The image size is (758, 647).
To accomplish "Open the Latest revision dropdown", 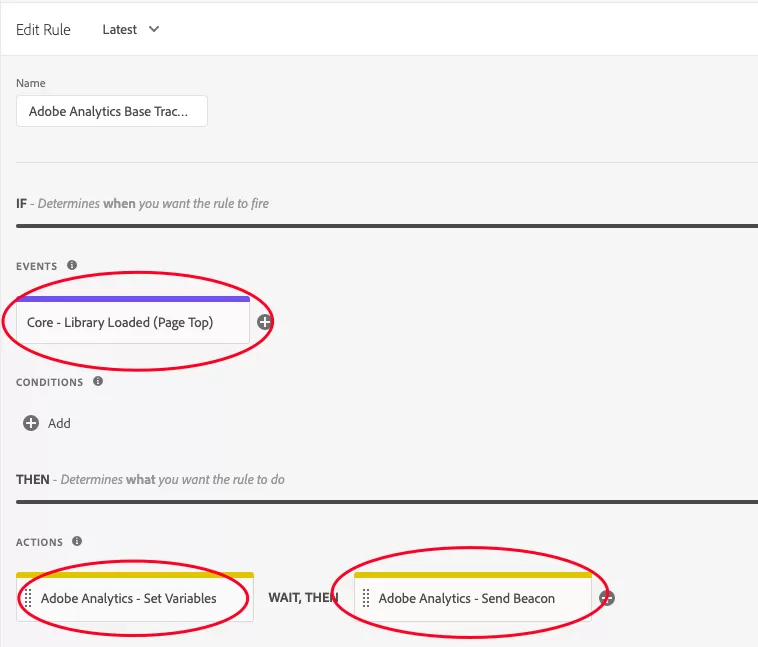I will tap(131, 29).
